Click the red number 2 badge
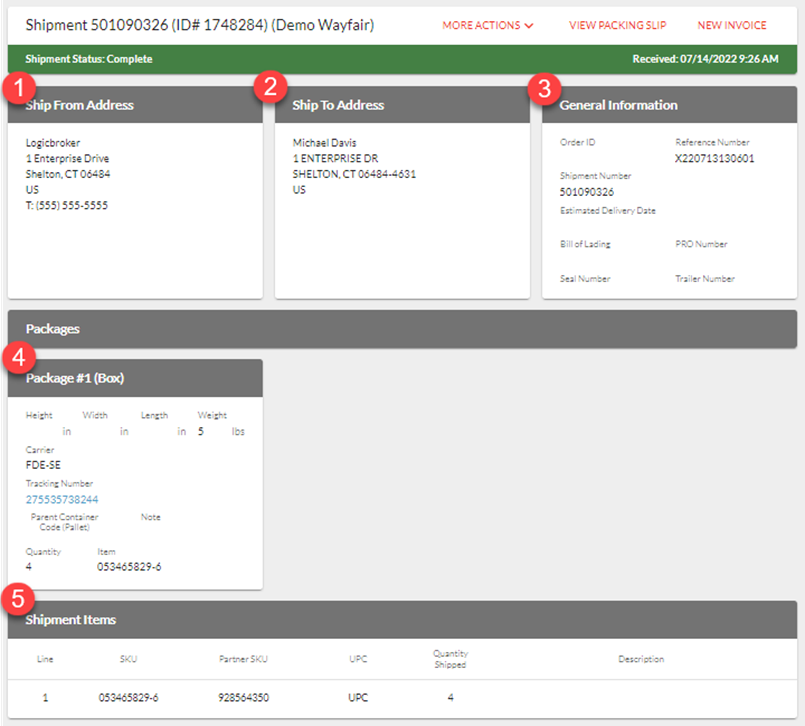Viewport: 805px width, 726px height. click(270, 87)
